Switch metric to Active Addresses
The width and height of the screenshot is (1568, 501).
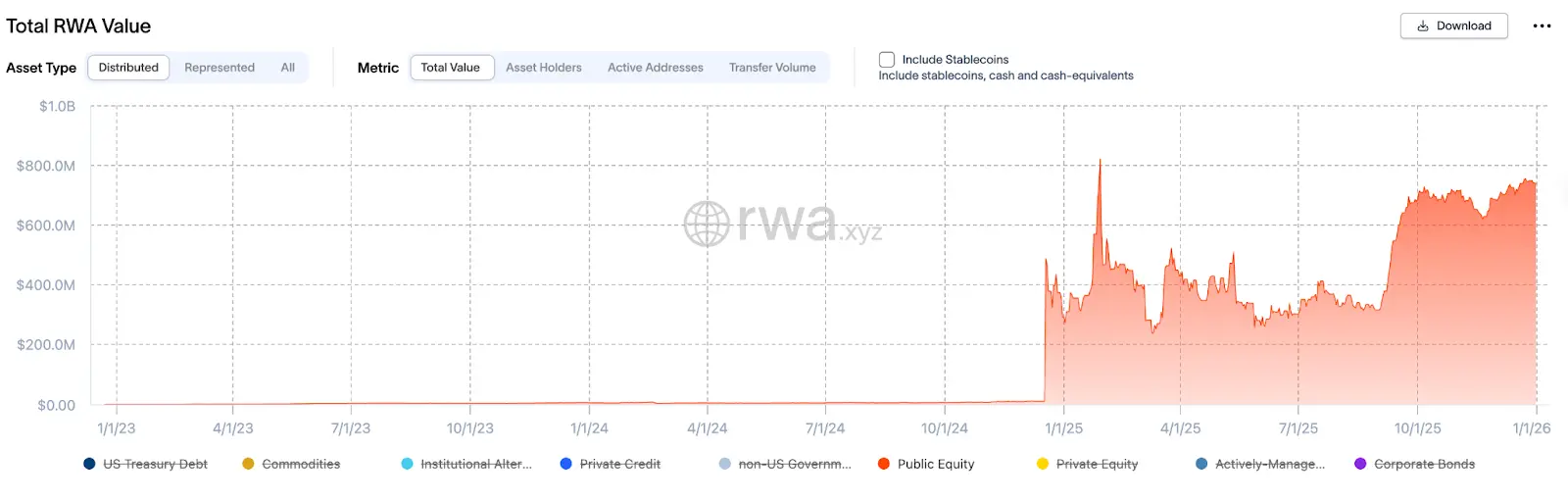656,68
